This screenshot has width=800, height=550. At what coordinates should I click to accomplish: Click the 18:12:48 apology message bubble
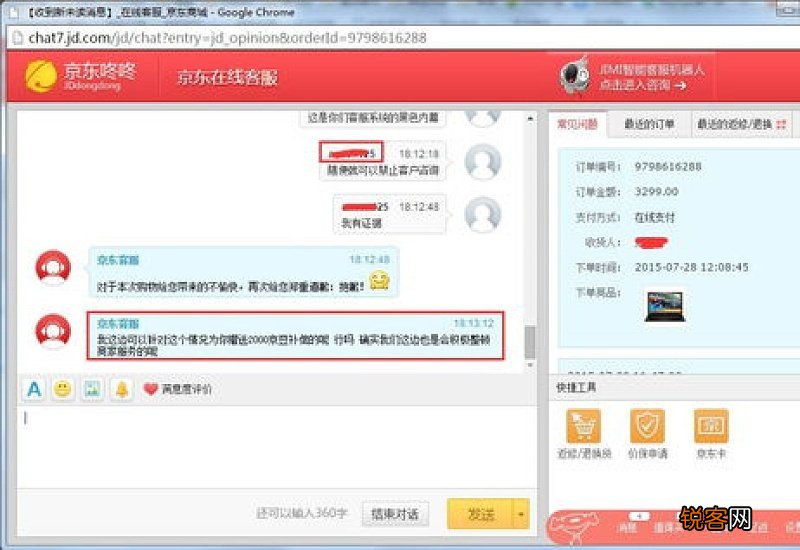click(x=243, y=272)
